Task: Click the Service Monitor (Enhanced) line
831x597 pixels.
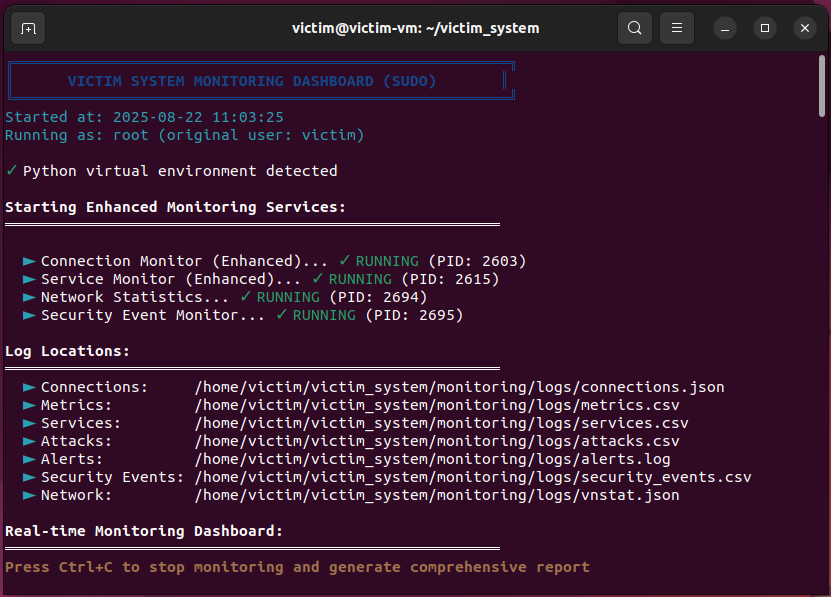Action: [x=261, y=279]
